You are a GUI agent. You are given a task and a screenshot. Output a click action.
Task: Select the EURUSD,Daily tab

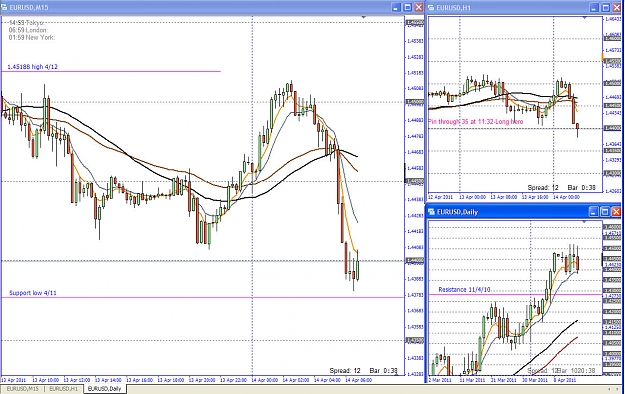click(x=104, y=389)
